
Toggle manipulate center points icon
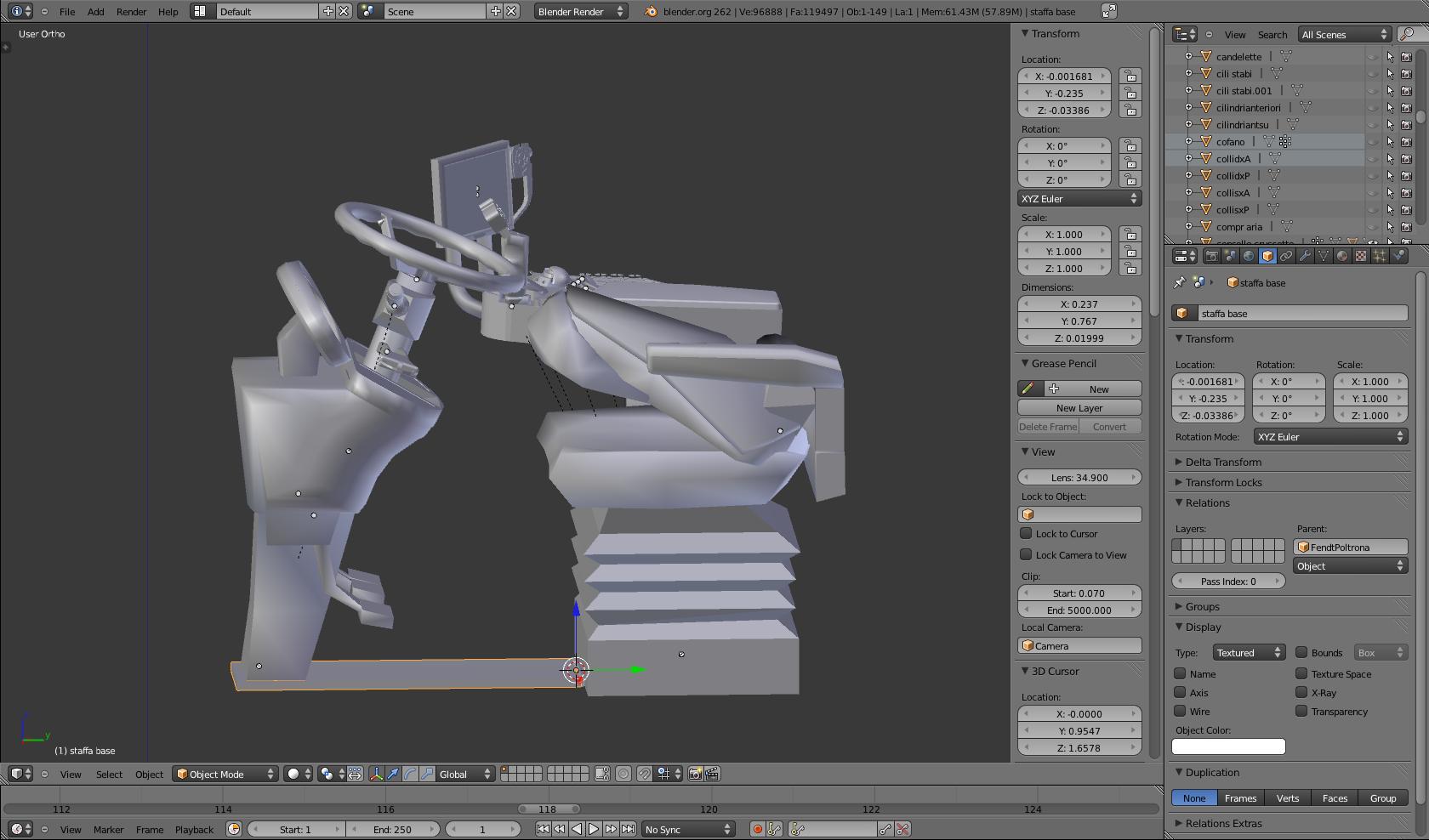(355, 774)
